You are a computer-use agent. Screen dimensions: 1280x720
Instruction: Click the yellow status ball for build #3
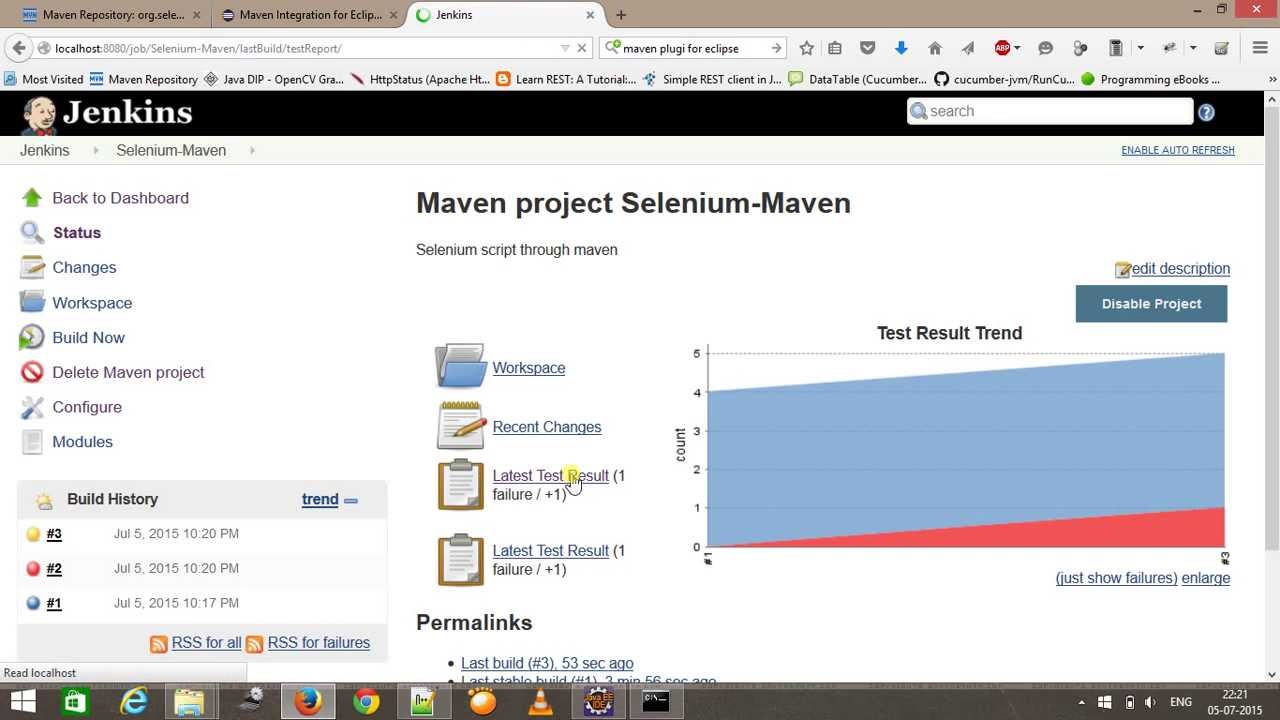[33, 534]
